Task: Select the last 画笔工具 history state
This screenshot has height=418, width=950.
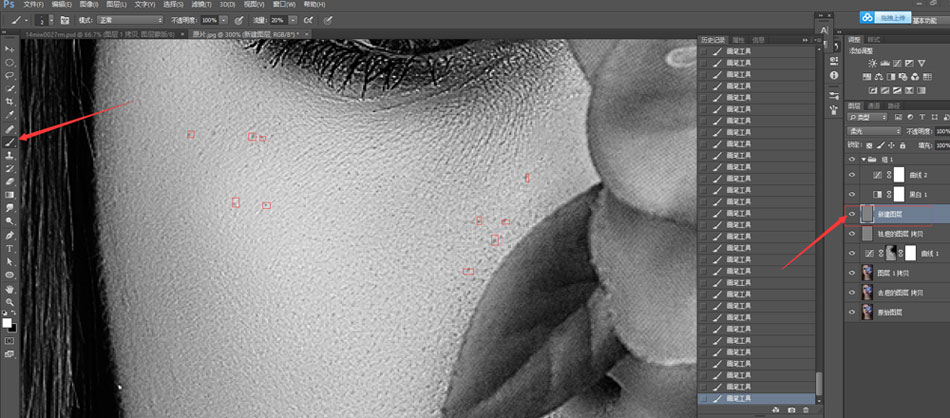Action: [x=757, y=399]
